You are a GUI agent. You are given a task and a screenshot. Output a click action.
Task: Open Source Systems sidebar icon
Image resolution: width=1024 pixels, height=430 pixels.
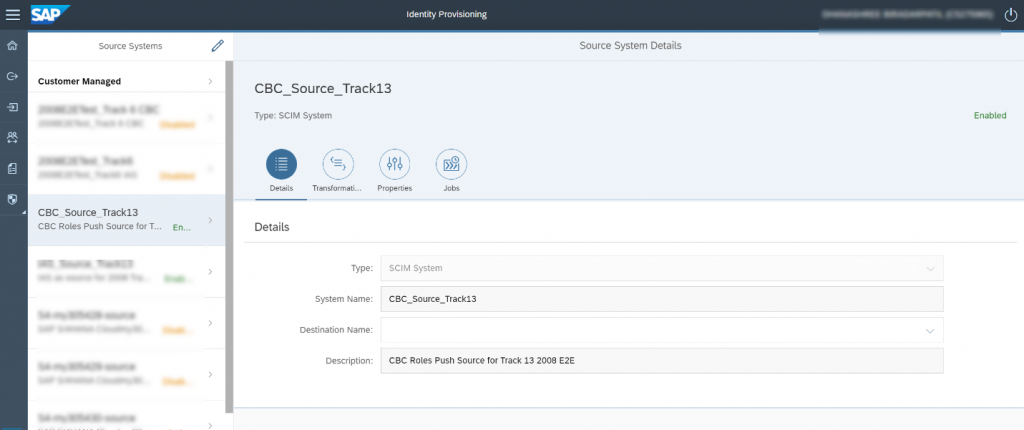12,76
